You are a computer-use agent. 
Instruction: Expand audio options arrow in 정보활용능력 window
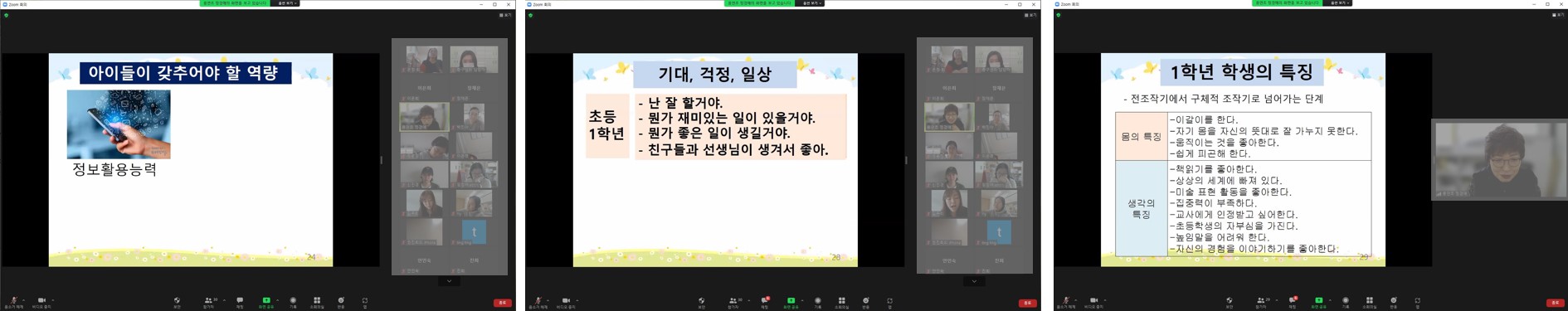tap(23, 300)
